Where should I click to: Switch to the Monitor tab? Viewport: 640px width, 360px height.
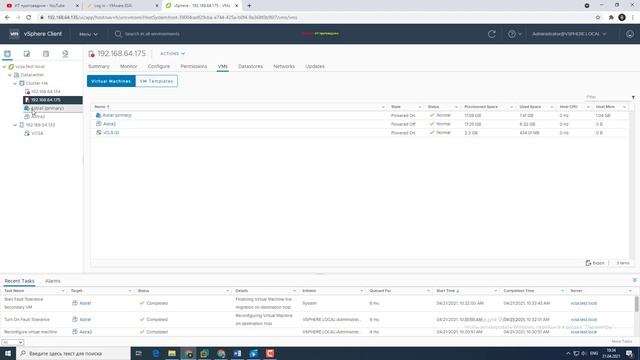pos(129,66)
